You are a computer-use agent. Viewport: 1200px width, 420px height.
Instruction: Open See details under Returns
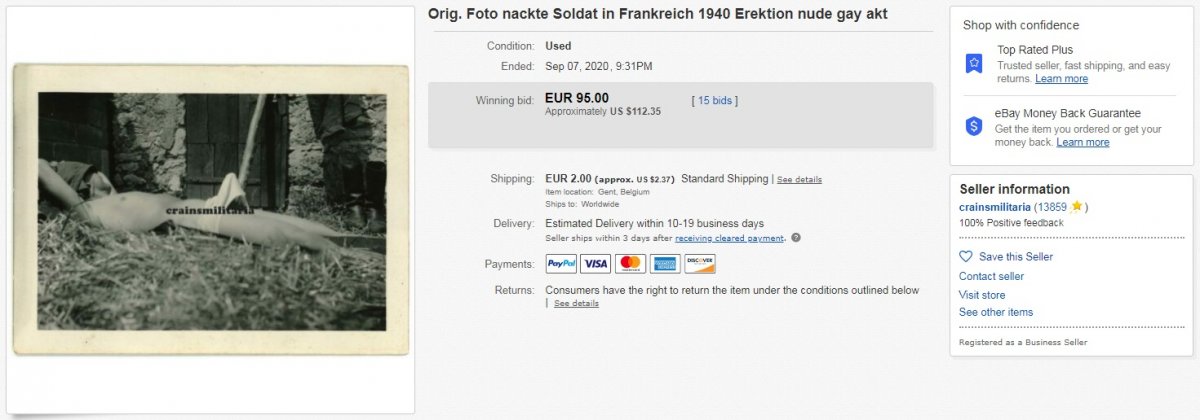577,303
